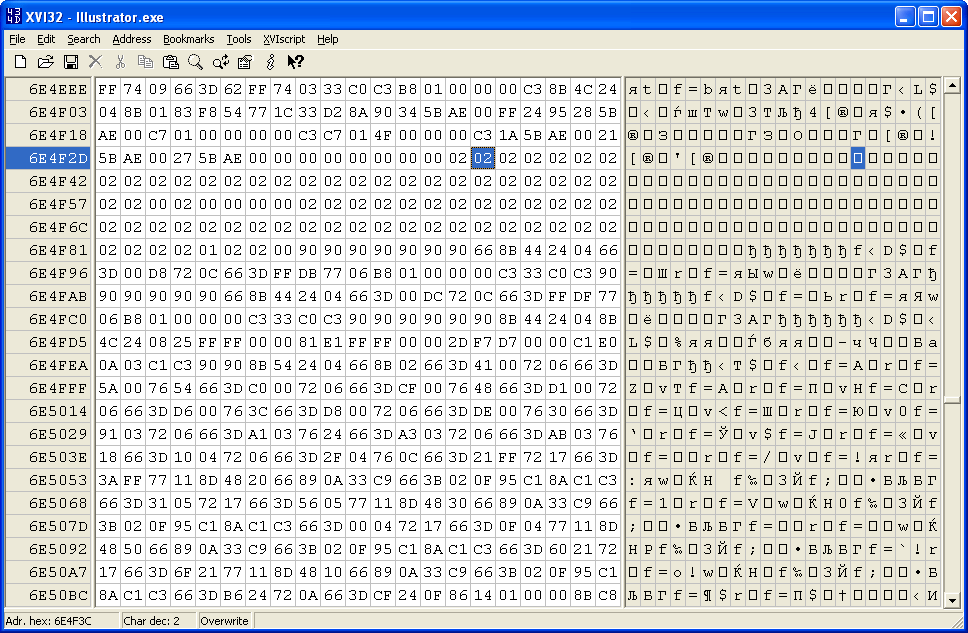The width and height of the screenshot is (968, 633).
Task: Click the scrollbar down arrow
Action: click(953, 600)
